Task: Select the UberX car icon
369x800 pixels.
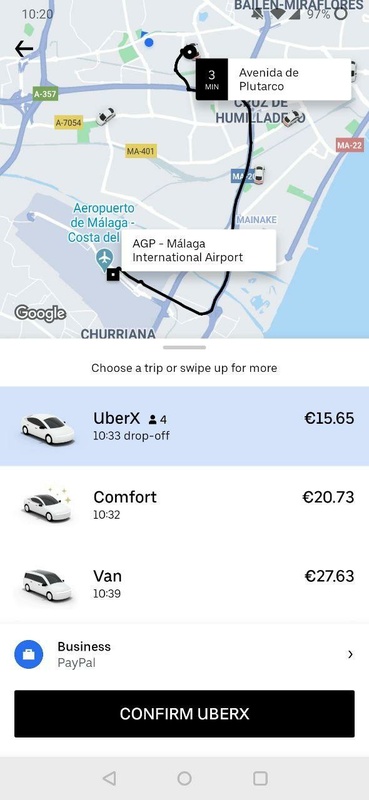Action: tap(48, 428)
